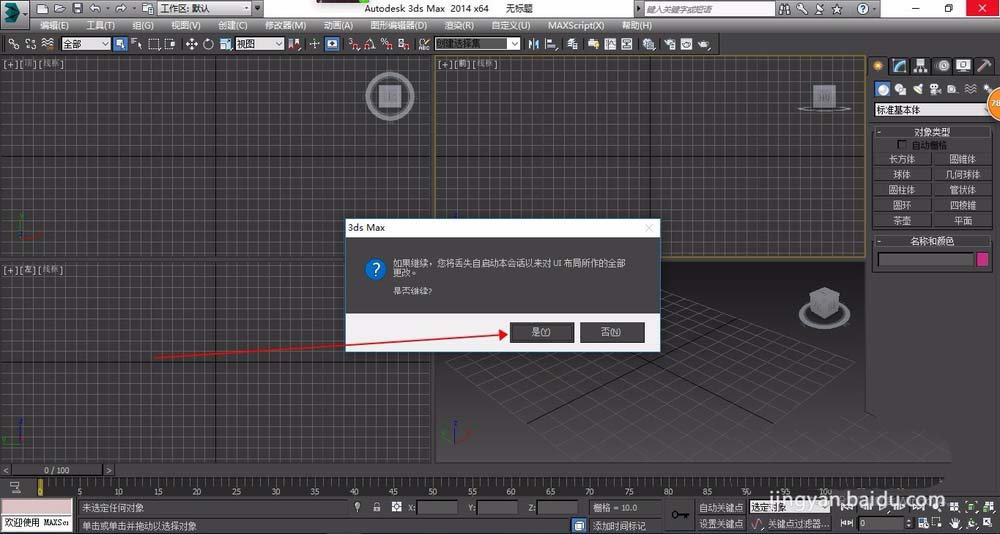Open the 工具(T) menu
Screen dimensions: 1000x534
pos(100,26)
